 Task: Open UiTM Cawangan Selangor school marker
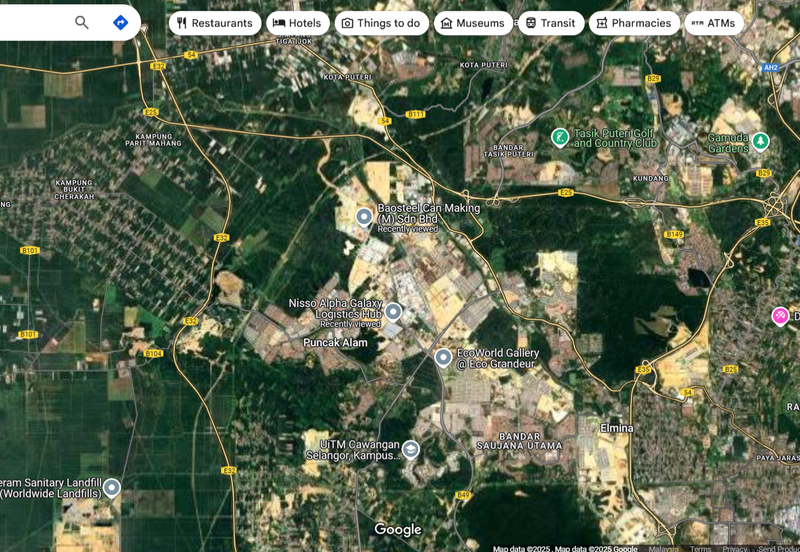411,450
